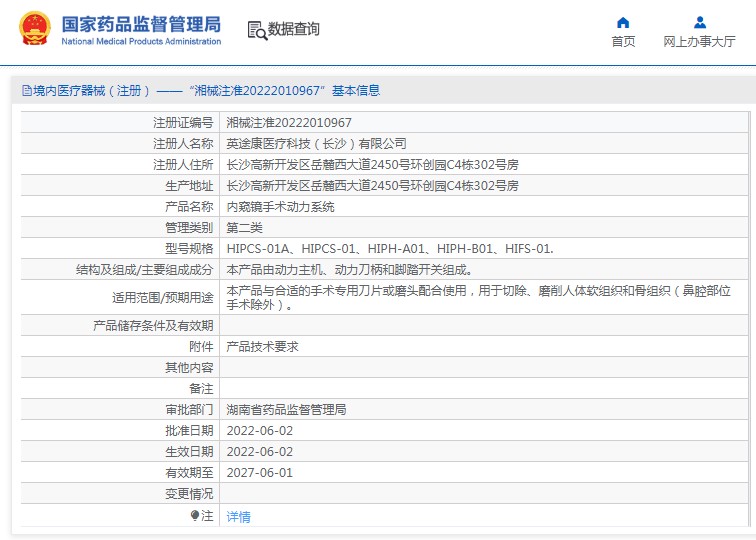Click 批准日期 value 2022-06-02
Viewport: 756px width, 540px height.
[259, 431]
